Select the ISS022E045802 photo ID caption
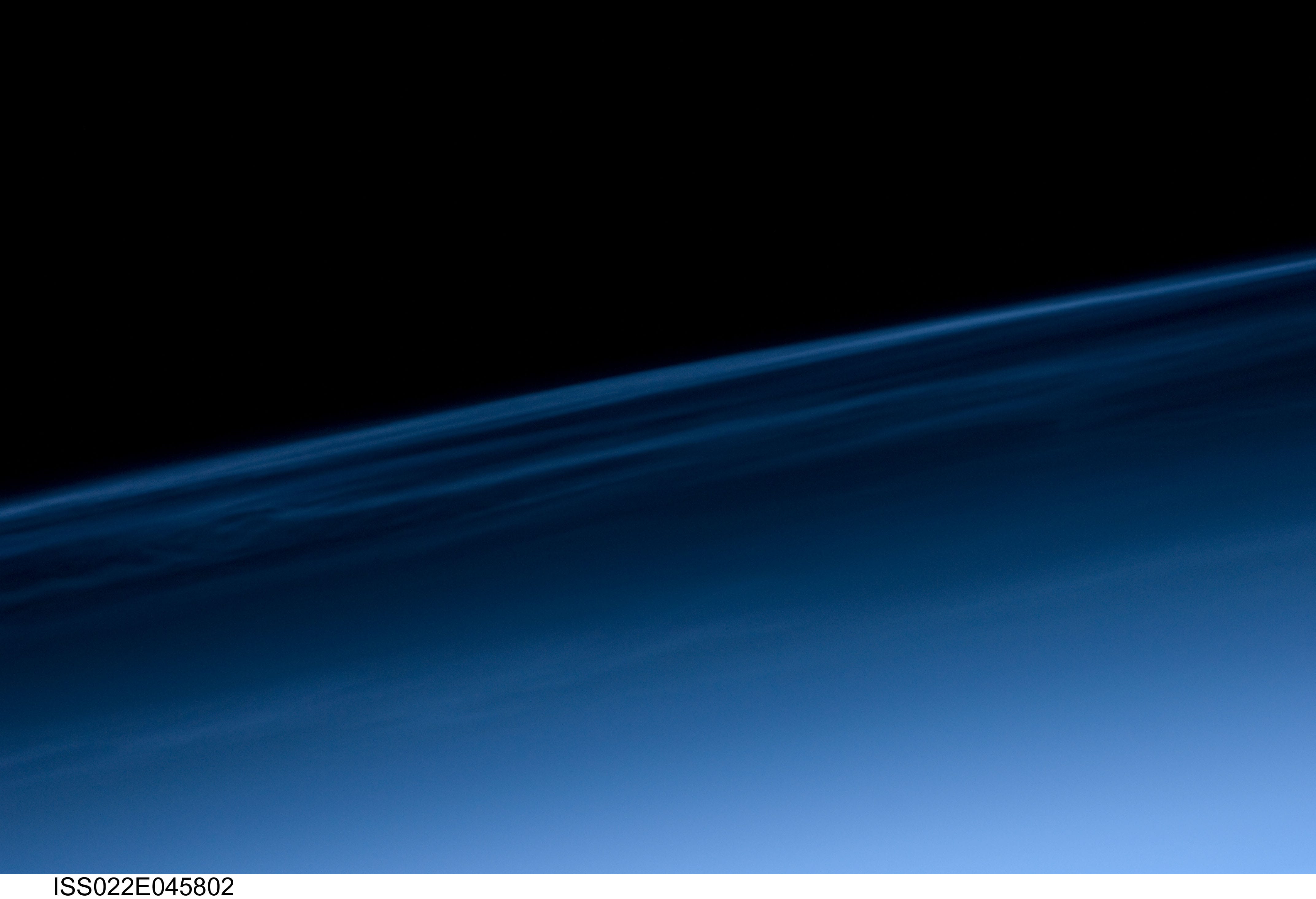 [143, 887]
